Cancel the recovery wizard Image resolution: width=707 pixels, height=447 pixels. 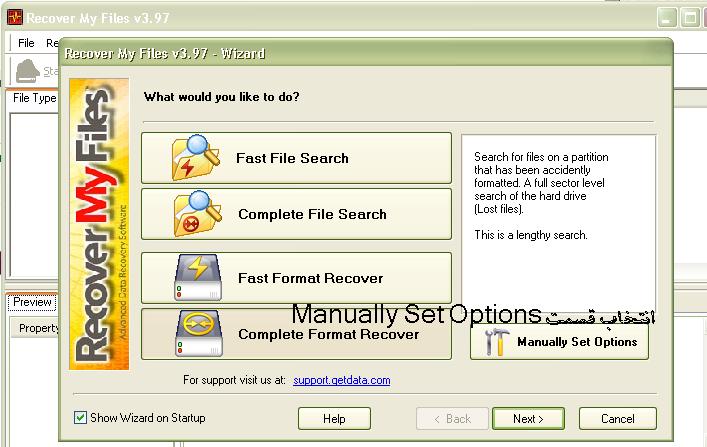pos(618,419)
